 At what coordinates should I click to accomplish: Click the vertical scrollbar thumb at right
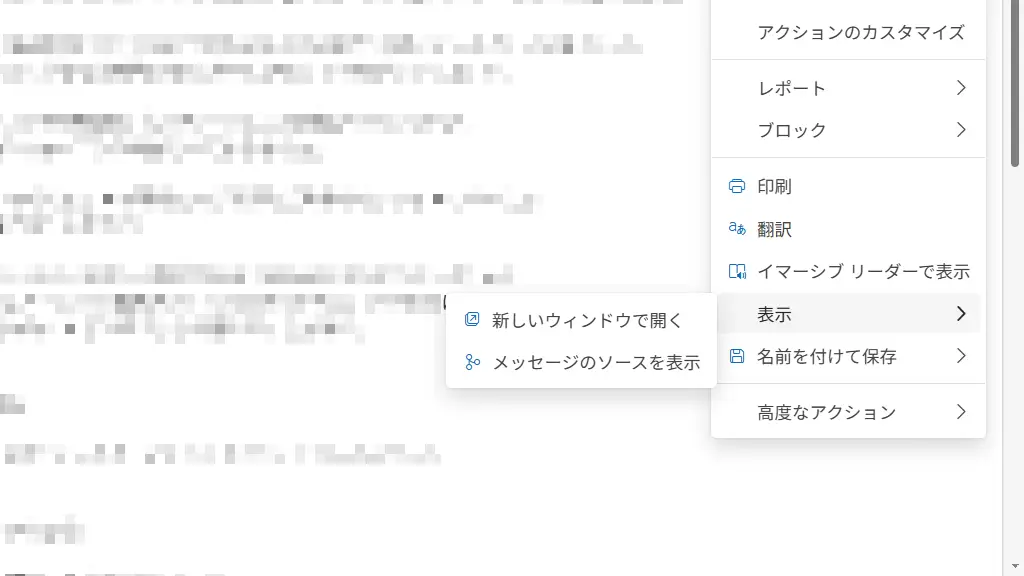(1014, 83)
